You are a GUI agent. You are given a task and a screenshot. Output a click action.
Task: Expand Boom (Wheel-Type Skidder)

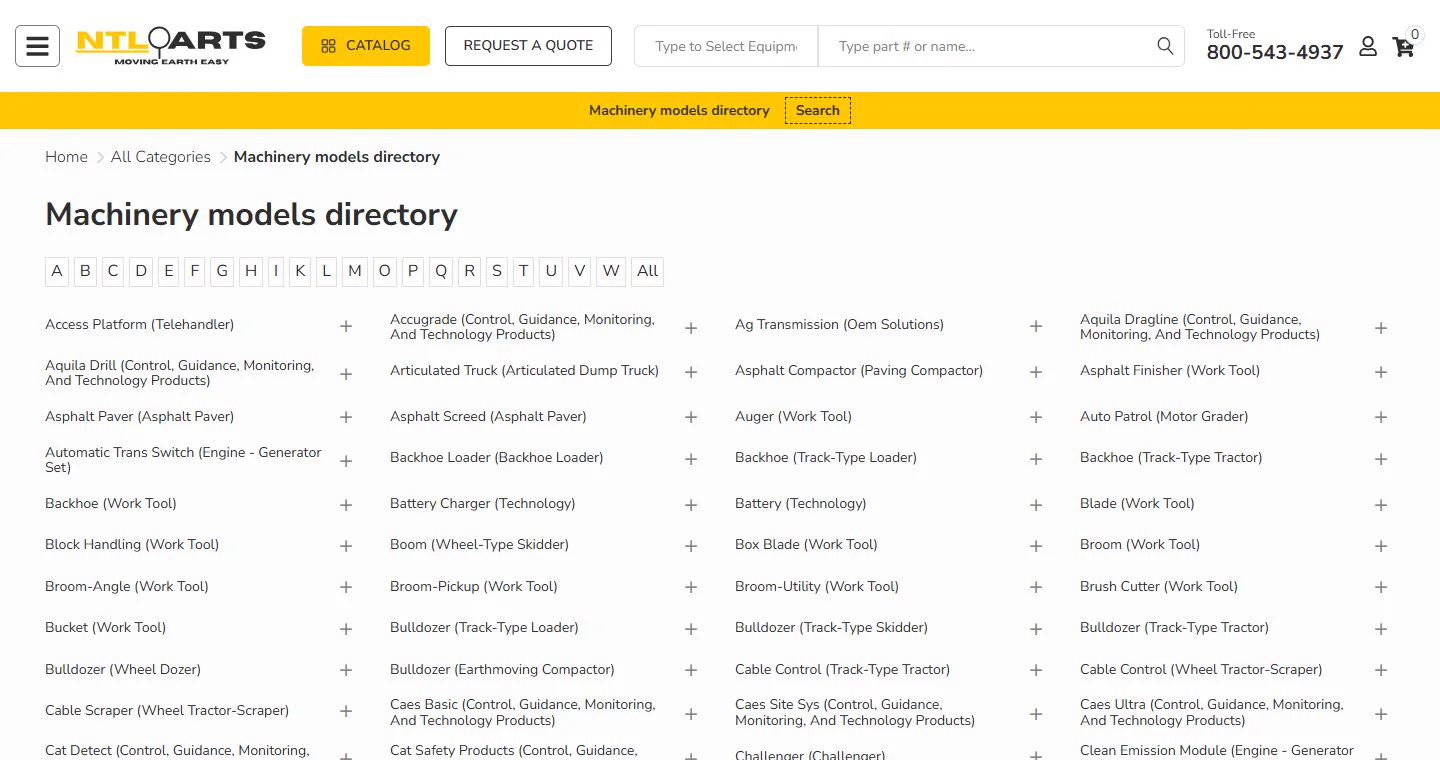691,546
